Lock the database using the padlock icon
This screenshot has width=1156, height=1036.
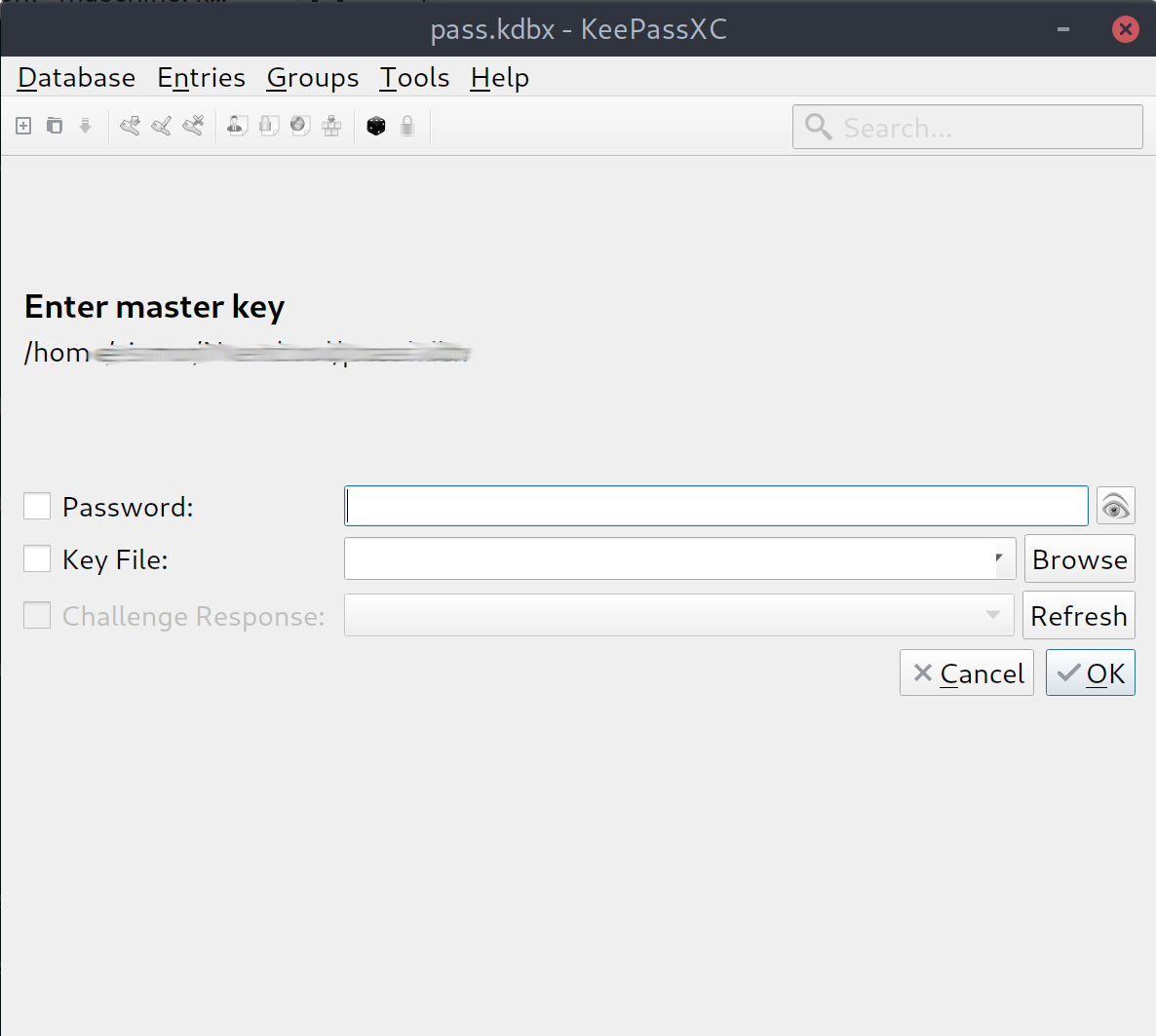tap(406, 125)
